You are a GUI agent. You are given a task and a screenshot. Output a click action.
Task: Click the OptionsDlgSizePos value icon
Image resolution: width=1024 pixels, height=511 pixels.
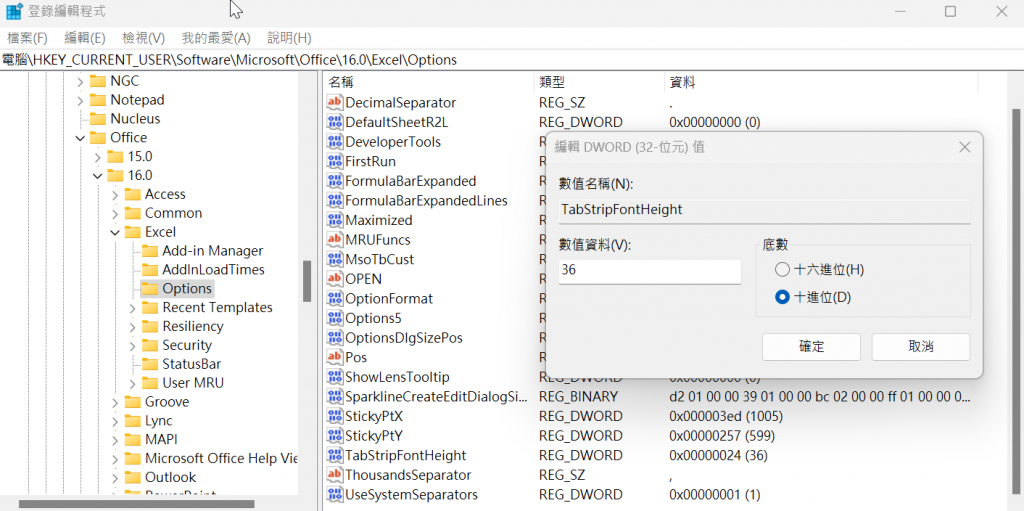pyautogui.click(x=334, y=338)
